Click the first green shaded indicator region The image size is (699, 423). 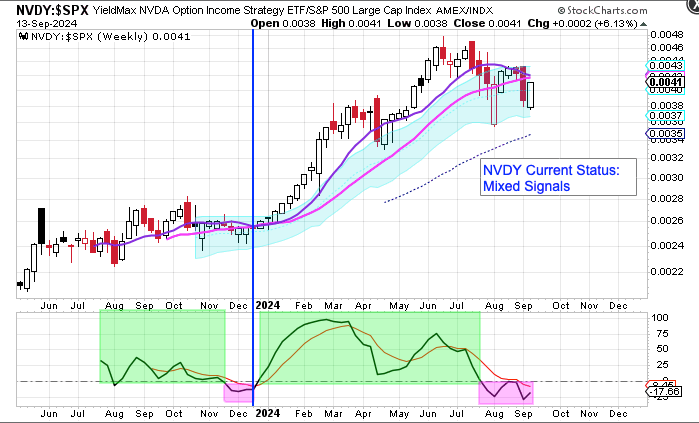[x=160, y=346]
